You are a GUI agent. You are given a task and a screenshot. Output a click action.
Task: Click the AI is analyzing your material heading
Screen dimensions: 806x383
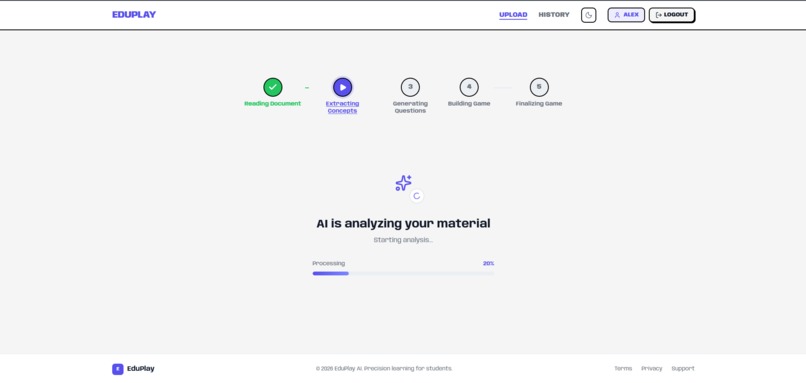point(403,223)
